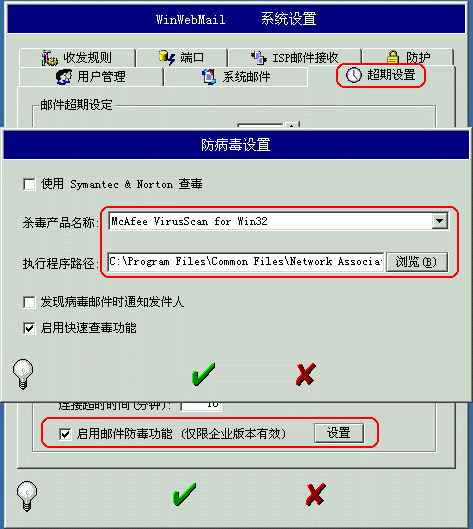Open the 杀毒产品名称 dropdown arrow
Viewport: 473px width, 529px height.
tap(440, 221)
